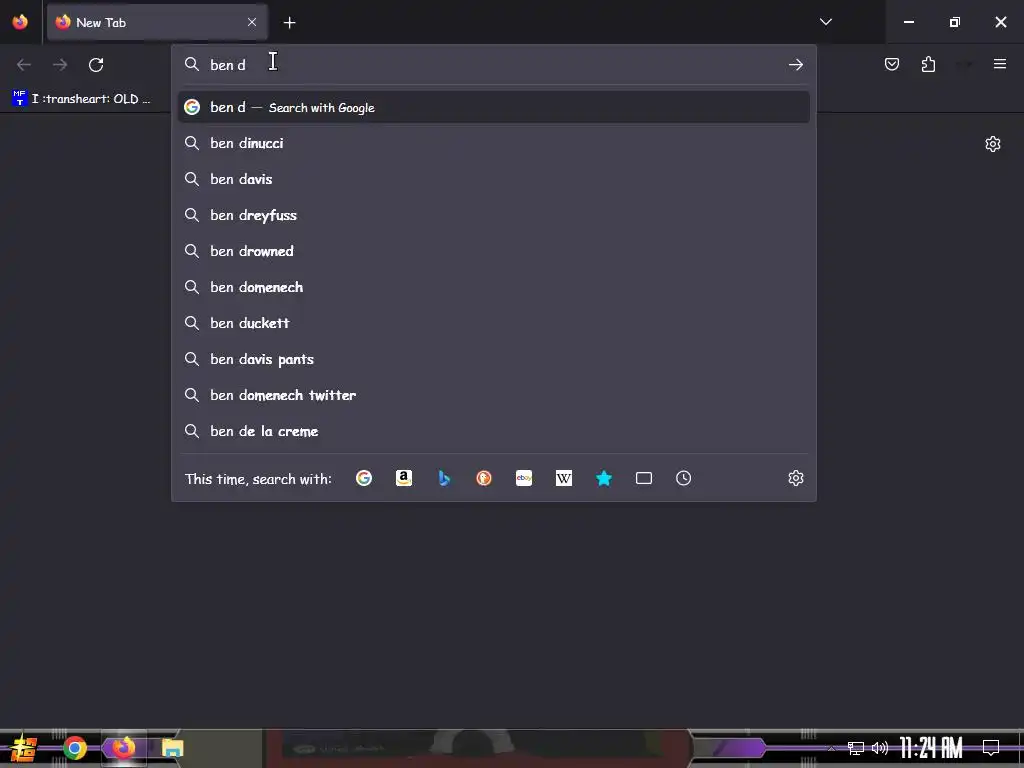Screen dimensions: 1024x768
Task: Select suggestion 'ben domenech twitter'
Action: (x=493, y=395)
